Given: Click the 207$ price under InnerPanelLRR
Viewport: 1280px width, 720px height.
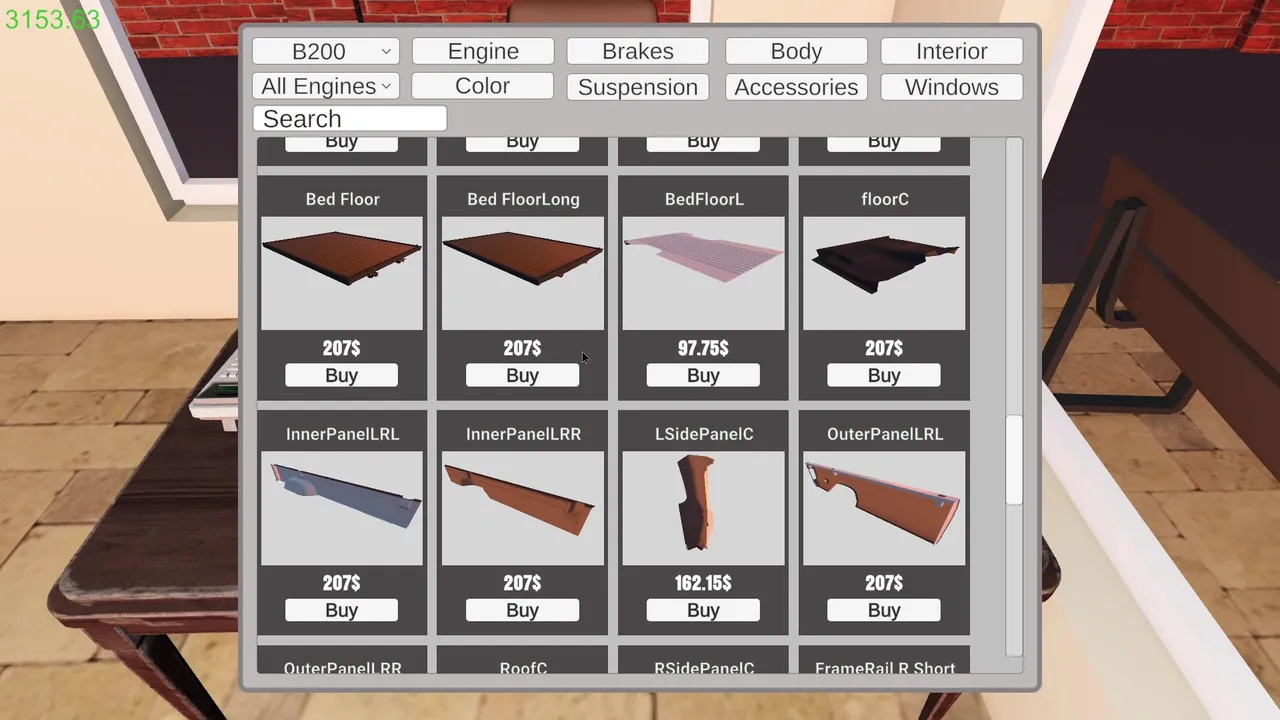Looking at the screenshot, I should click(x=522, y=583).
